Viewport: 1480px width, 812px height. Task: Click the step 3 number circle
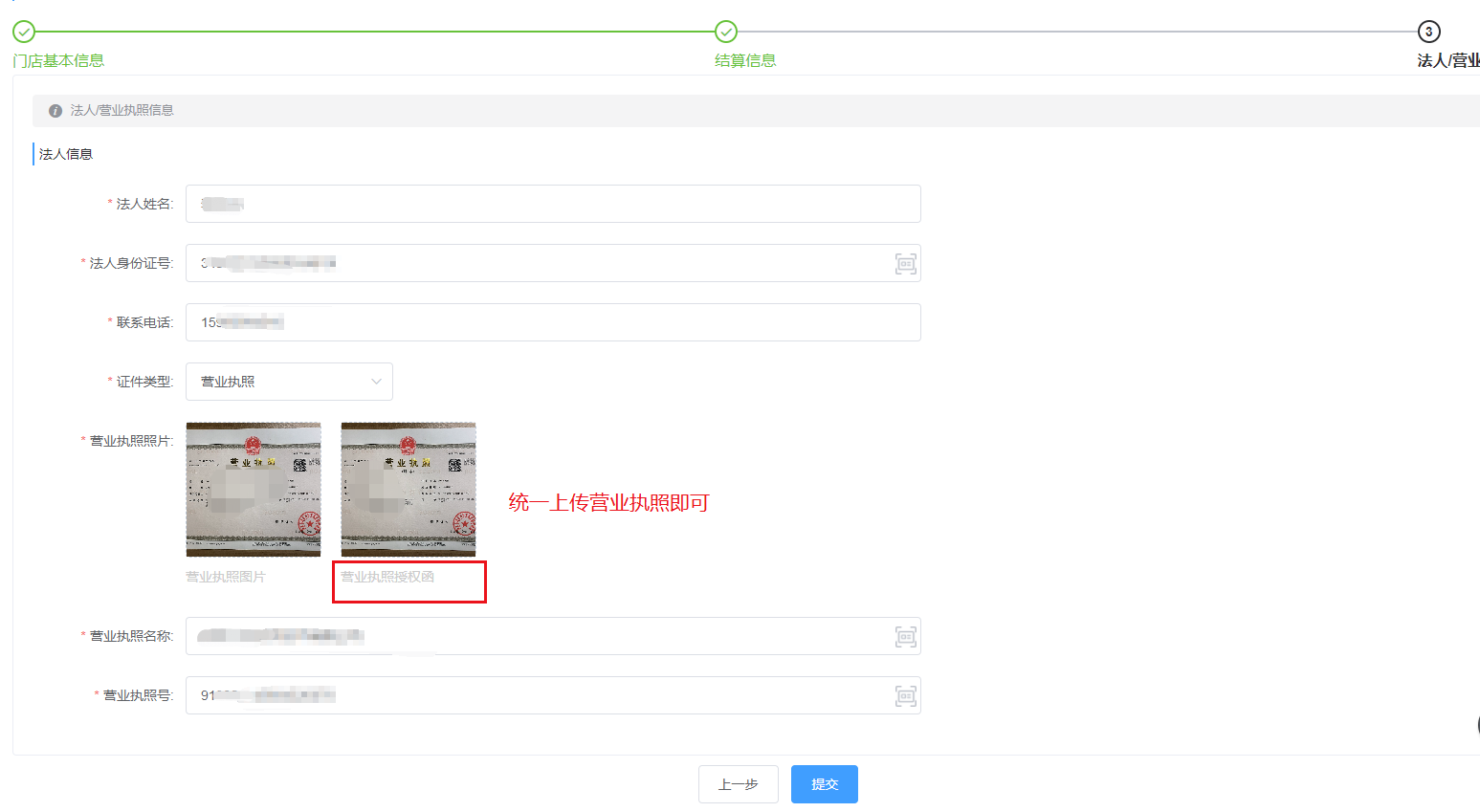[x=1428, y=32]
